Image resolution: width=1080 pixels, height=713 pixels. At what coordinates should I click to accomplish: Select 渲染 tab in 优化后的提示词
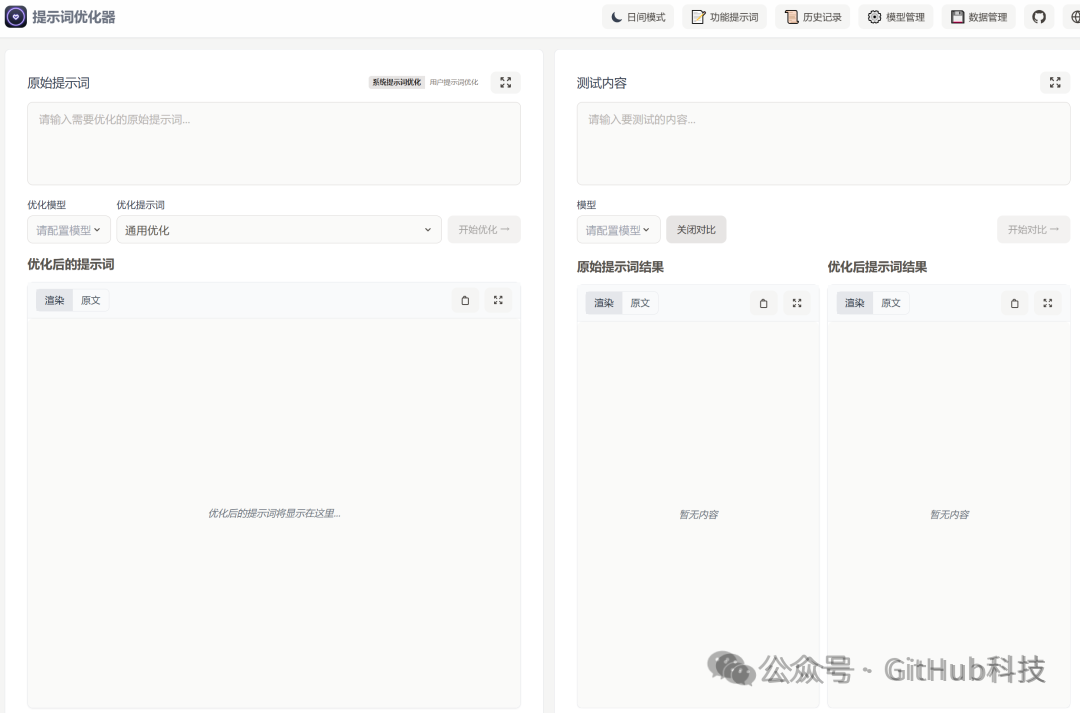54,300
